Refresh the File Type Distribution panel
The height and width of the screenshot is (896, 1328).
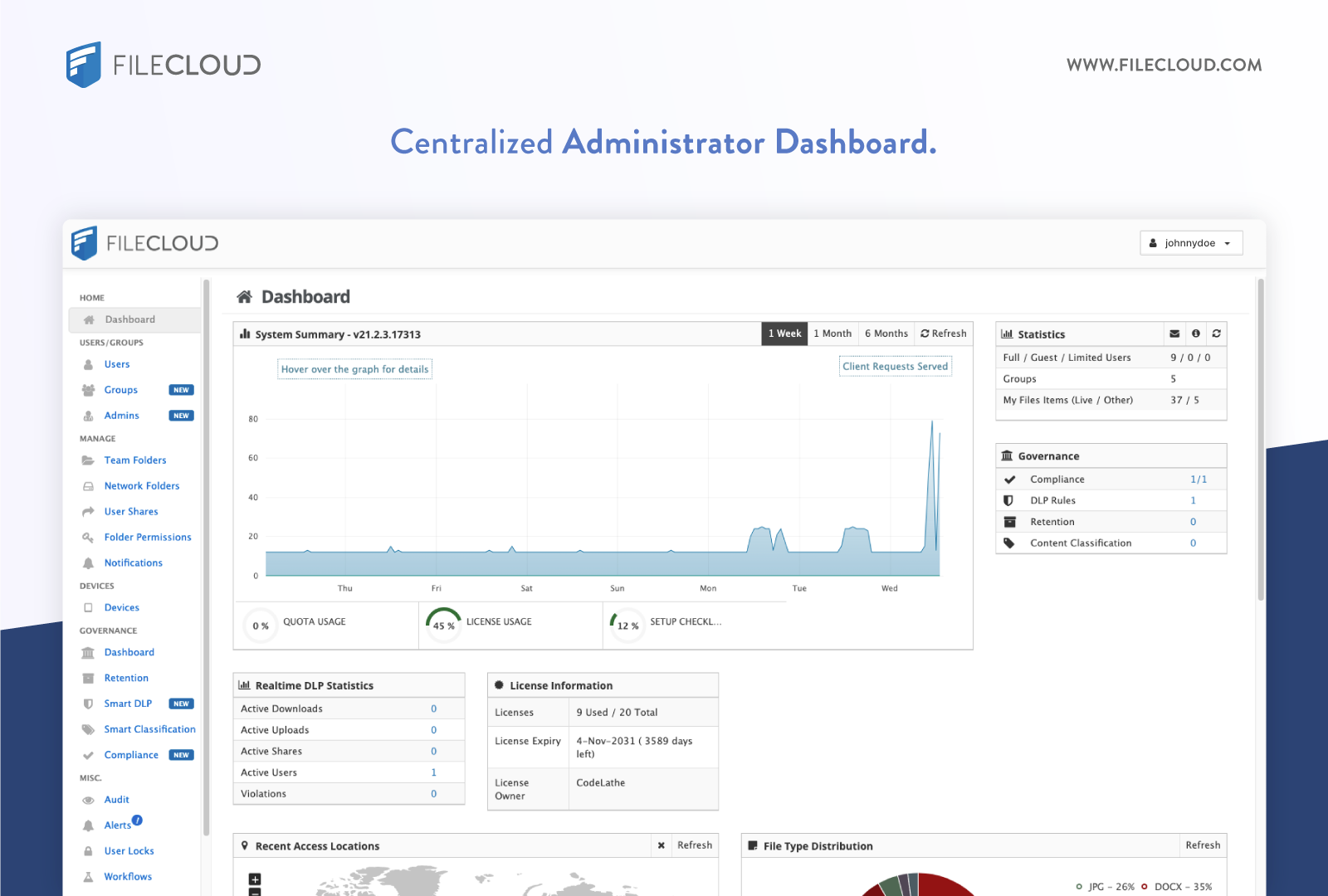1203,845
